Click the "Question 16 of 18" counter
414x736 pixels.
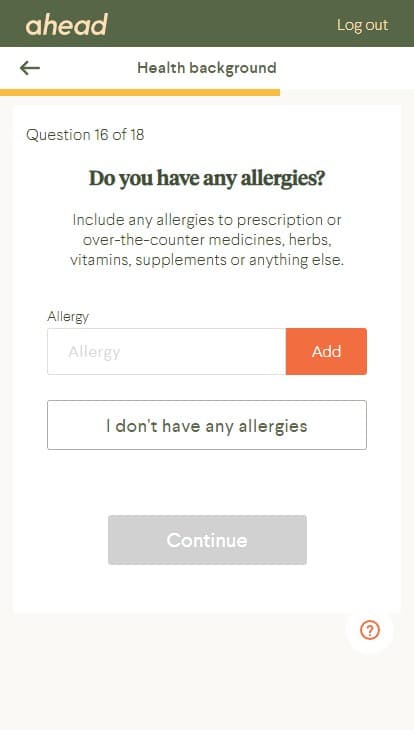point(85,135)
